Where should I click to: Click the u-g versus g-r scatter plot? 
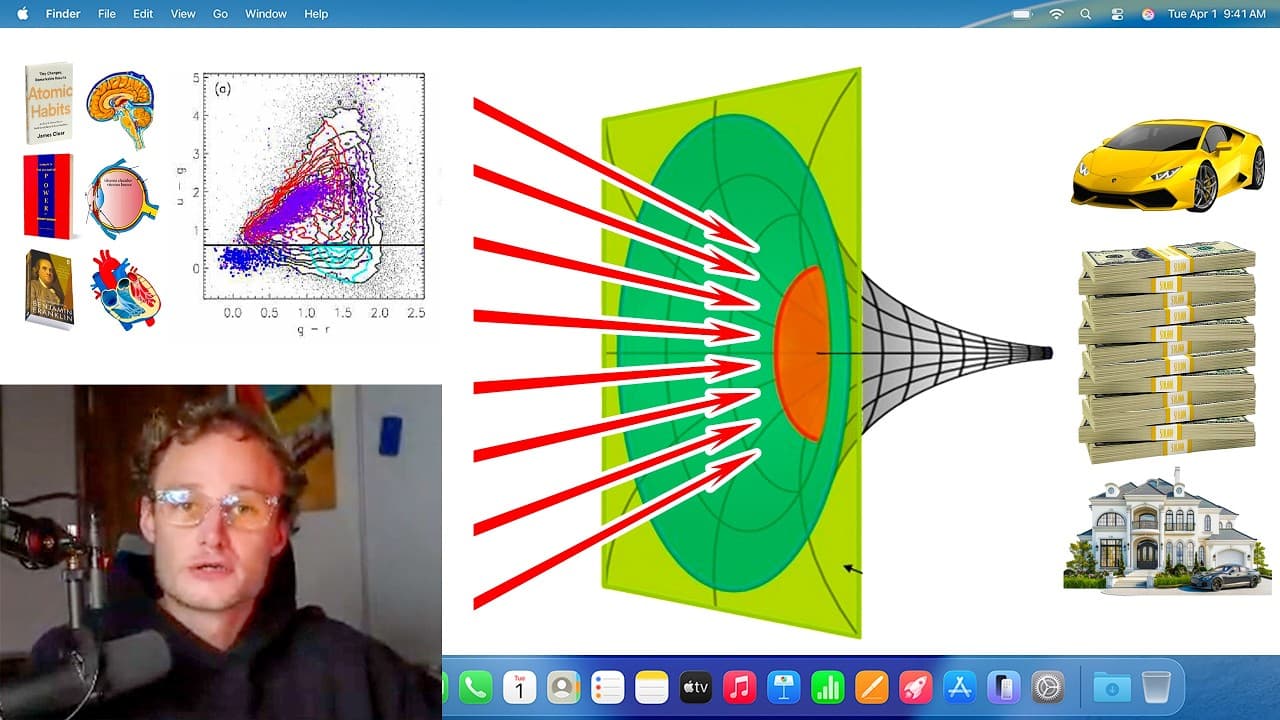(x=303, y=202)
